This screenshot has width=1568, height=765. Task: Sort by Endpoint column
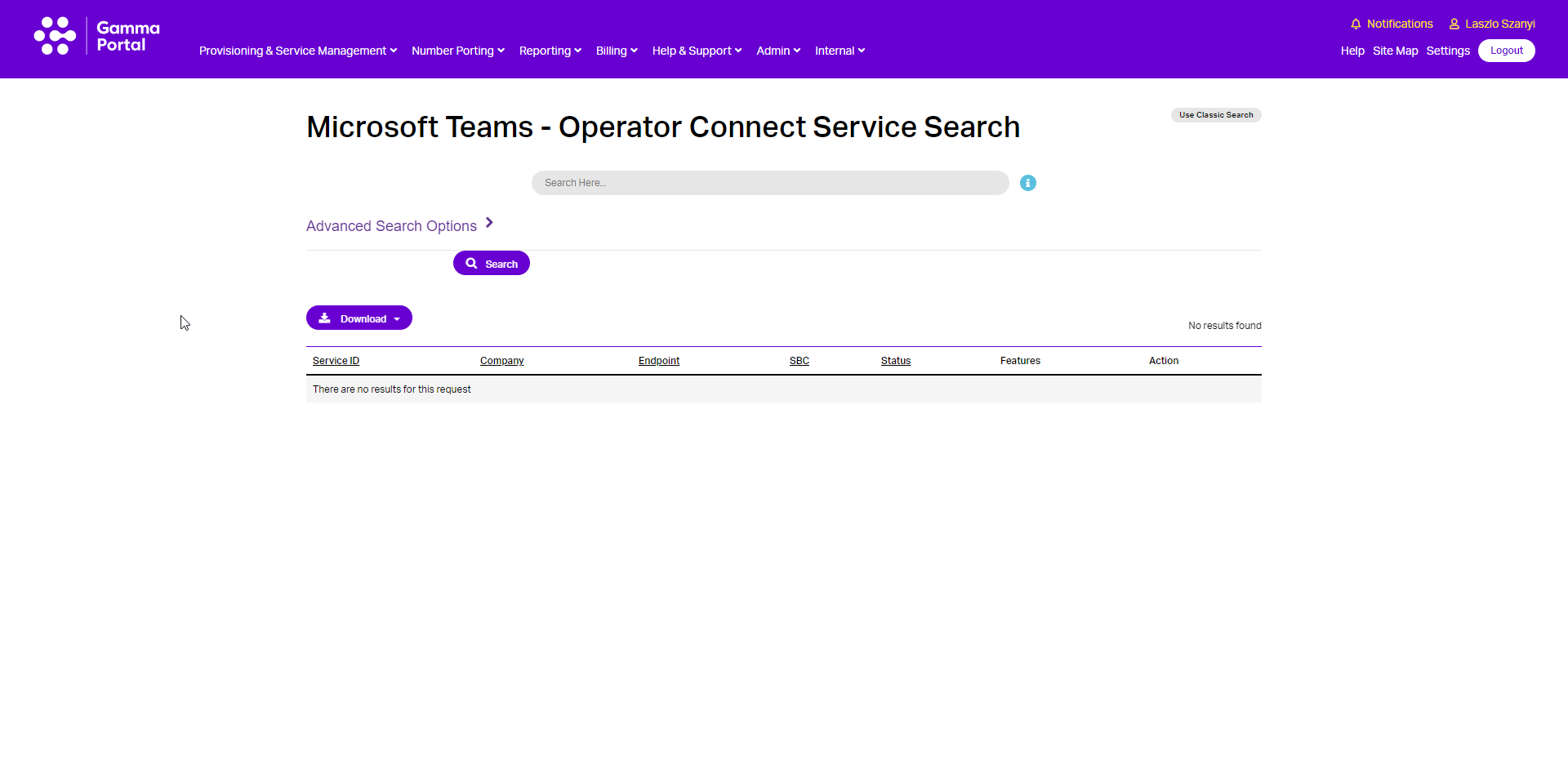(659, 361)
